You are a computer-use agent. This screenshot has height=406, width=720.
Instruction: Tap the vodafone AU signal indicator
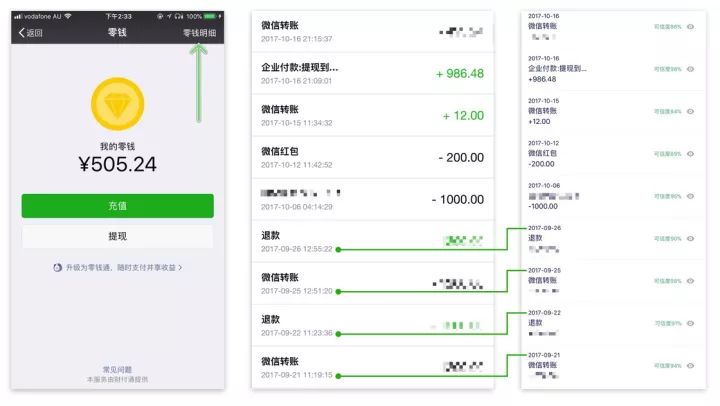[x=38, y=16]
